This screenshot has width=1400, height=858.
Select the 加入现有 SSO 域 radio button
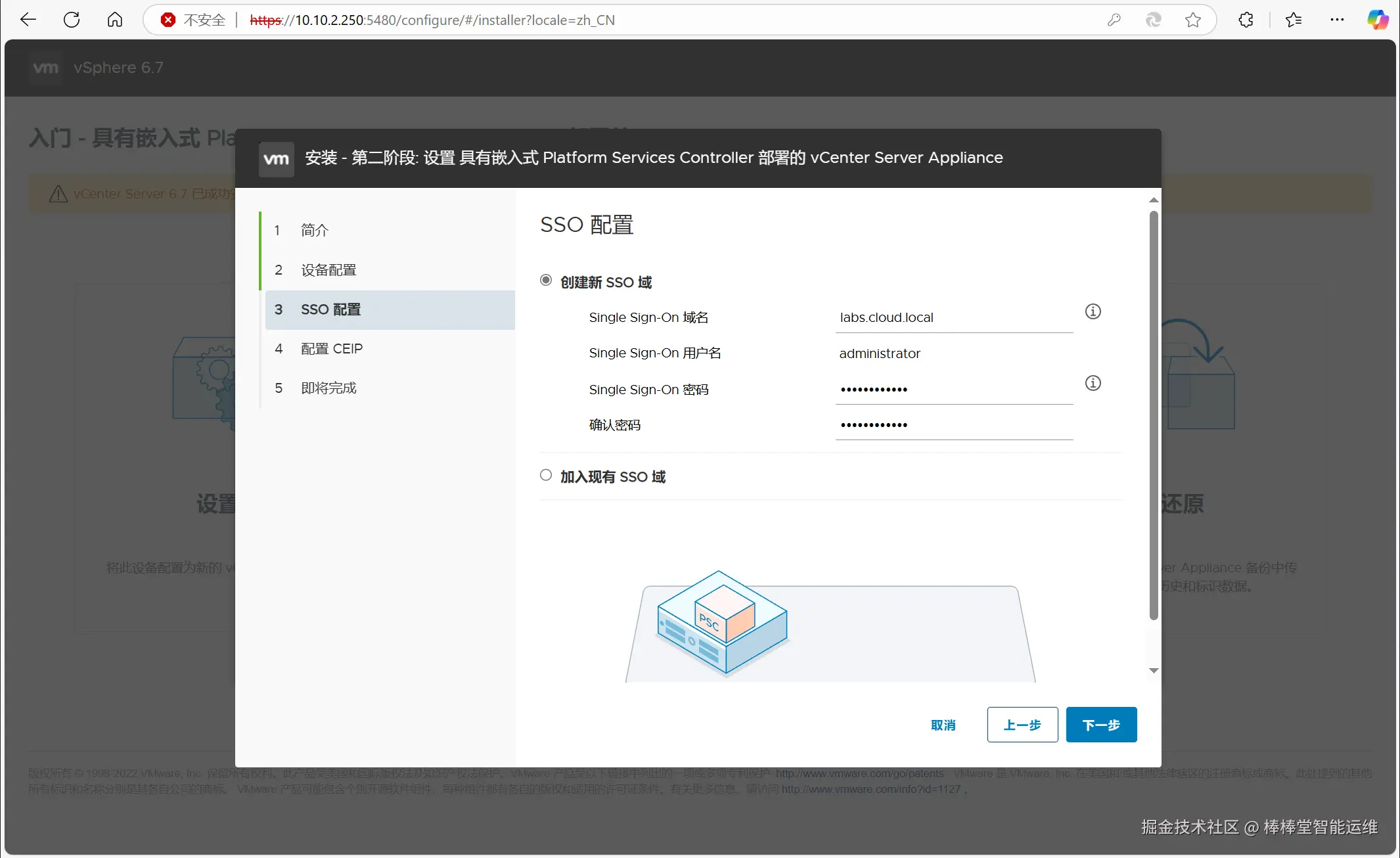pyautogui.click(x=546, y=475)
